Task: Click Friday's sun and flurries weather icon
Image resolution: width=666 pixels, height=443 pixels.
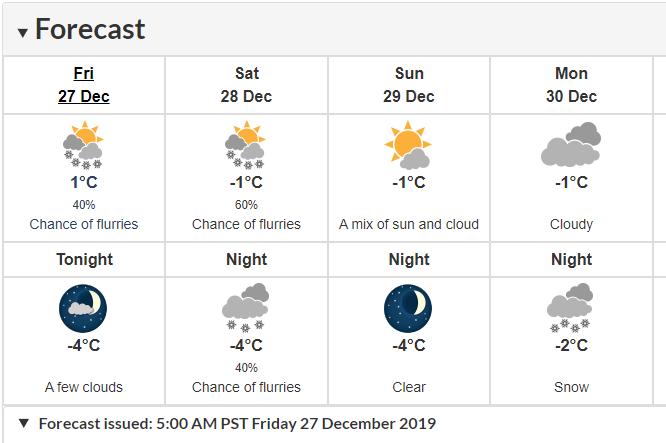Action: (84, 146)
